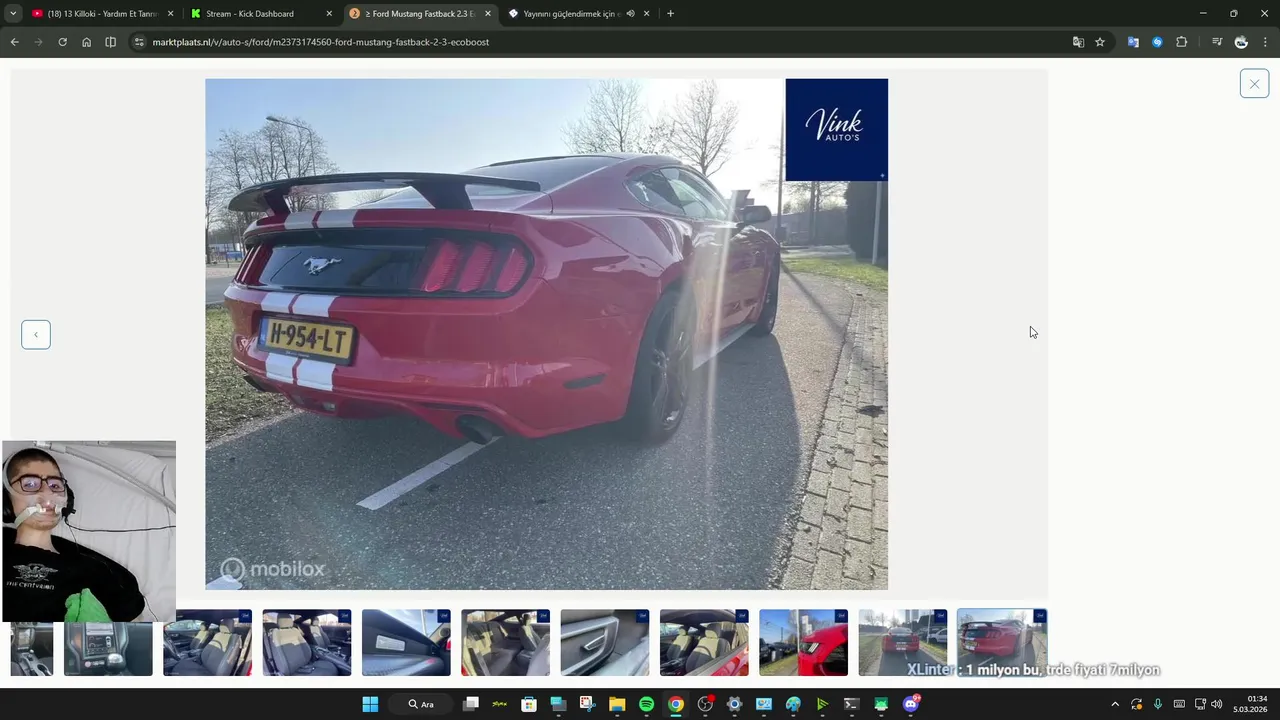The width and height of the screenshot is (1280, 720).
Task: Open the terminal app on taskbar
Action: pyautogui.click(x=852, y=704)
